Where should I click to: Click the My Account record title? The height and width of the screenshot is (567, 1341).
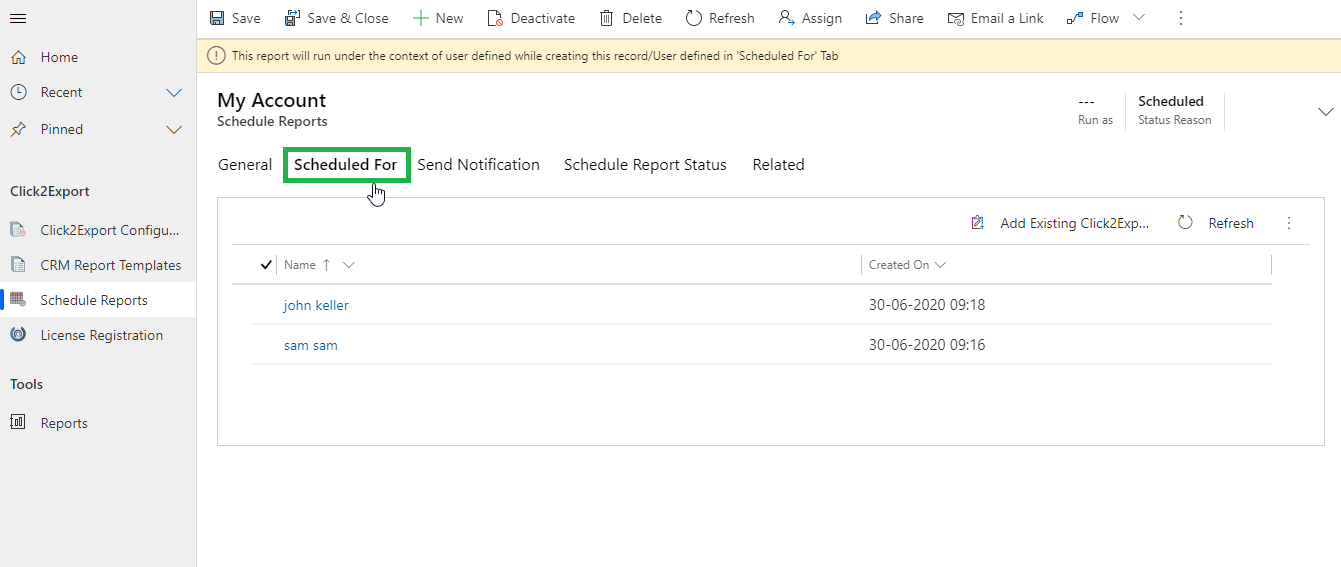click(x=272, y=100)
